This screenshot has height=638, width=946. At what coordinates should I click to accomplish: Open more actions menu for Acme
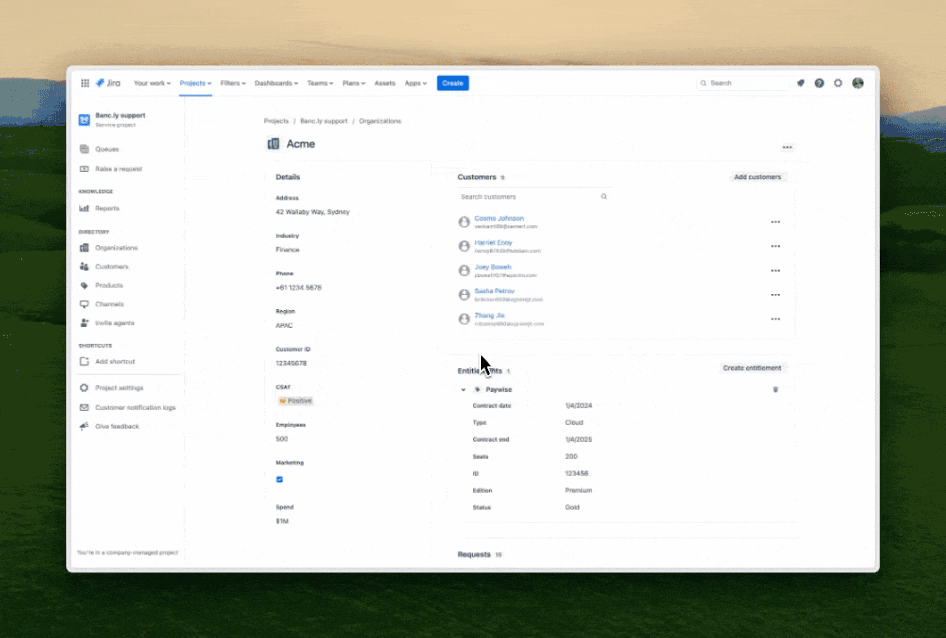tap(787, 147)
